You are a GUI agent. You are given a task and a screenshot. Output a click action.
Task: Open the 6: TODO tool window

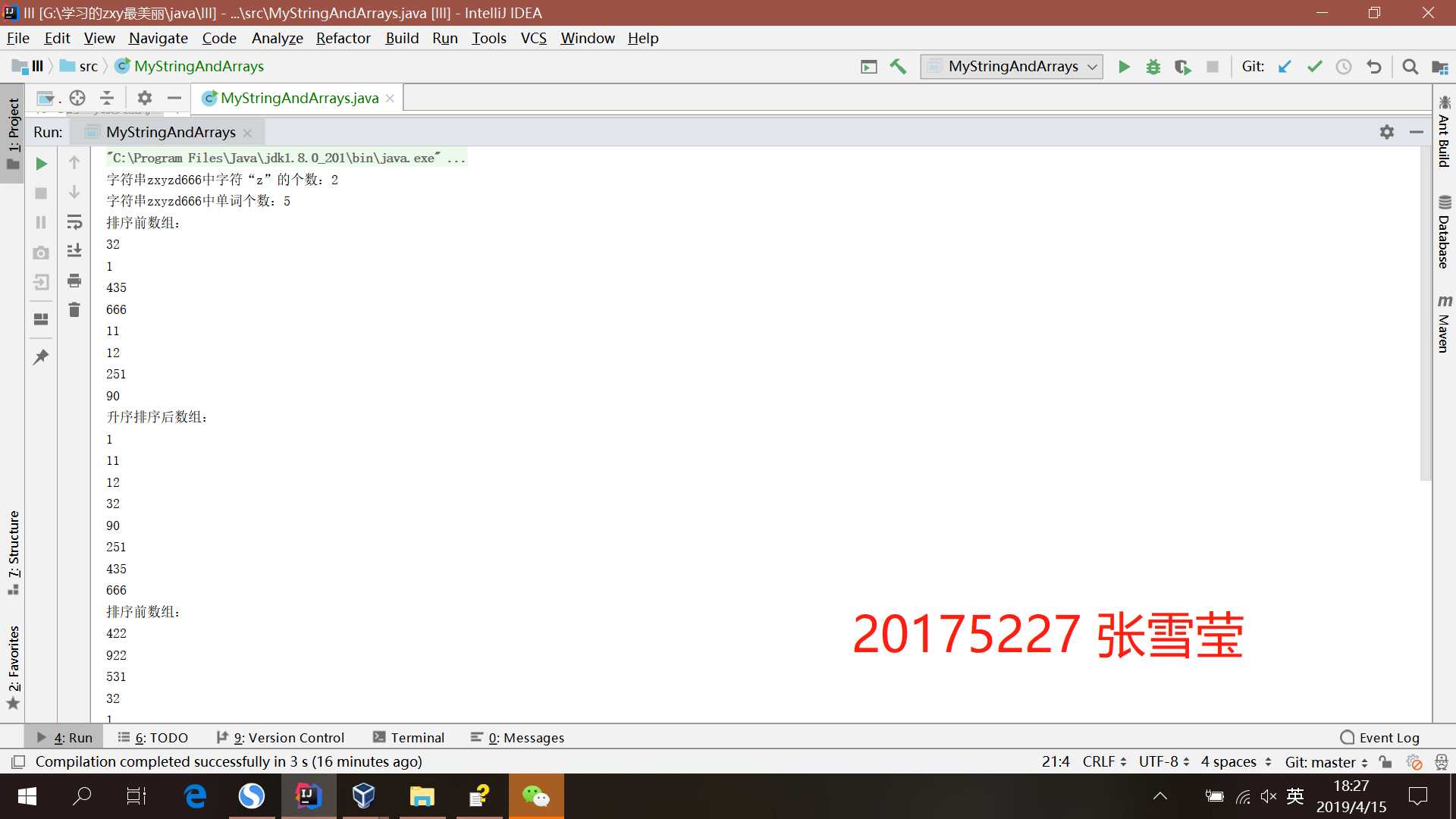tap(153, 737)
